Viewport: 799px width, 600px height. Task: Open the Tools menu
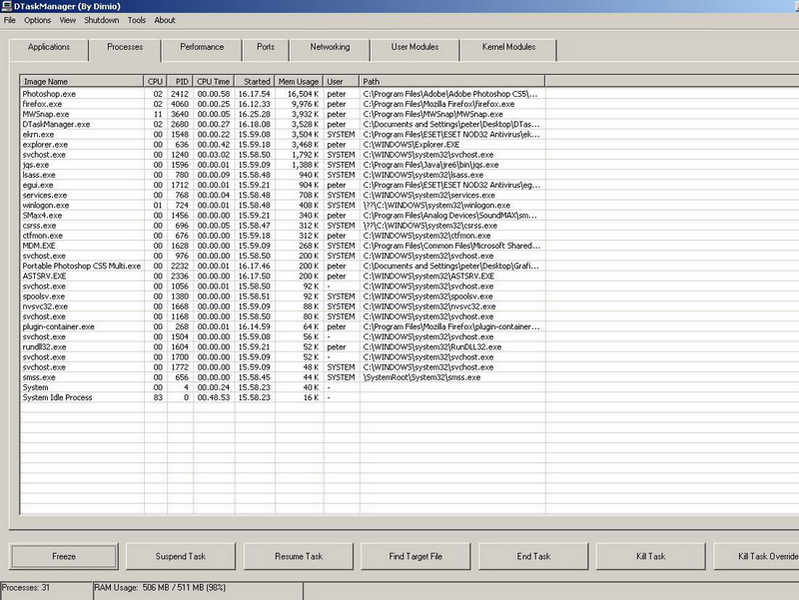click(x=137, y=20)
